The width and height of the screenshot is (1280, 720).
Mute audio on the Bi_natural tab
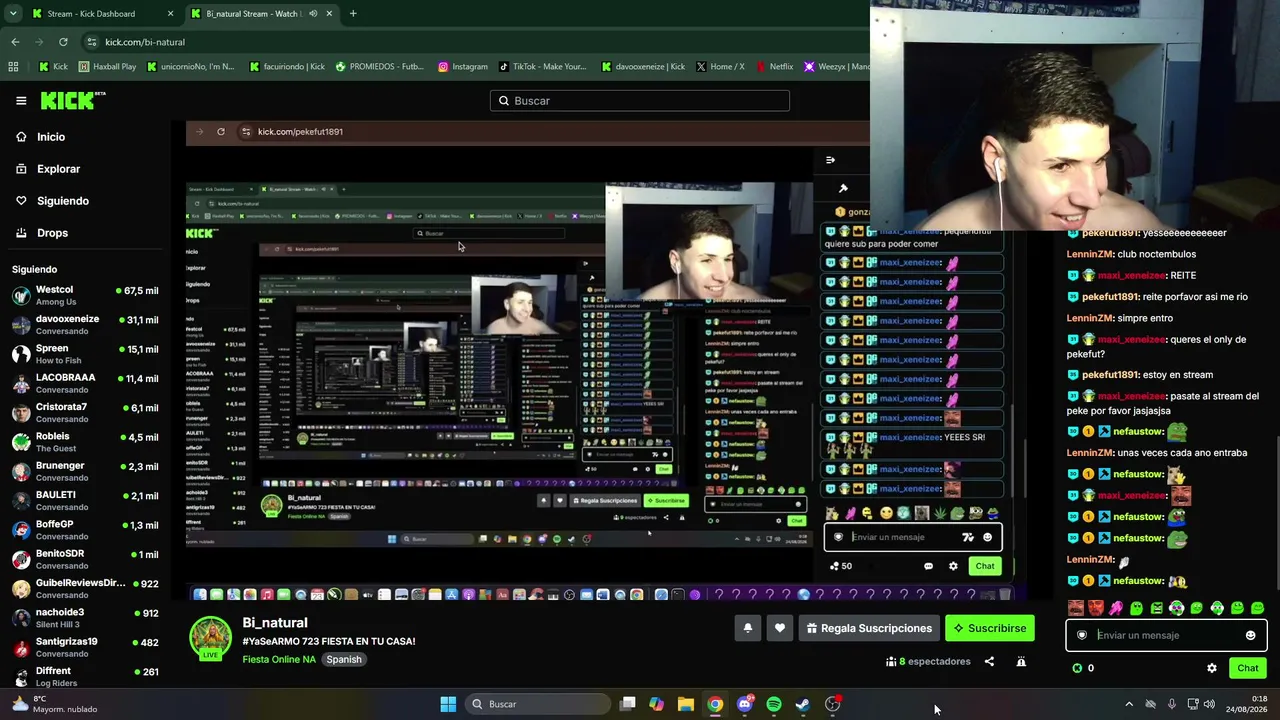313,14
